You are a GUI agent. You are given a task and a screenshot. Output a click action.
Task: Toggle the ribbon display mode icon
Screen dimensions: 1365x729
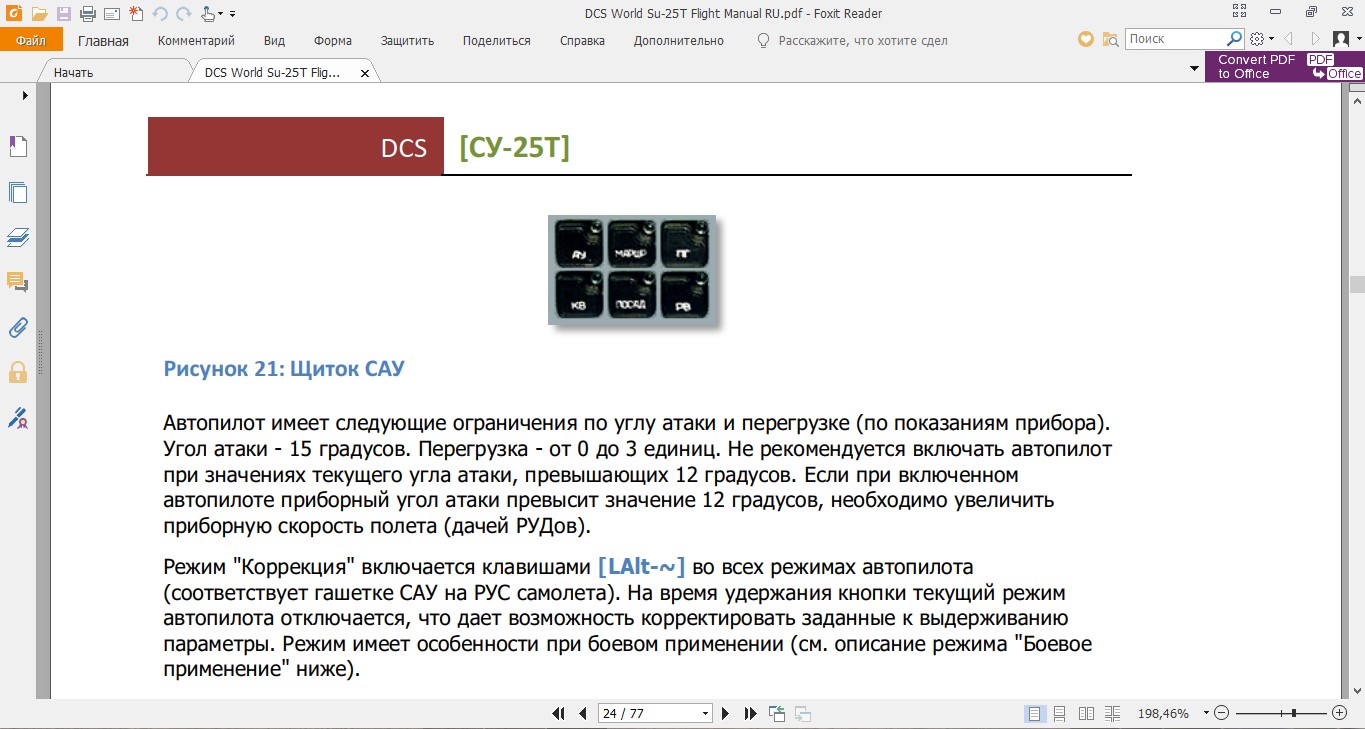point(1240,12)
